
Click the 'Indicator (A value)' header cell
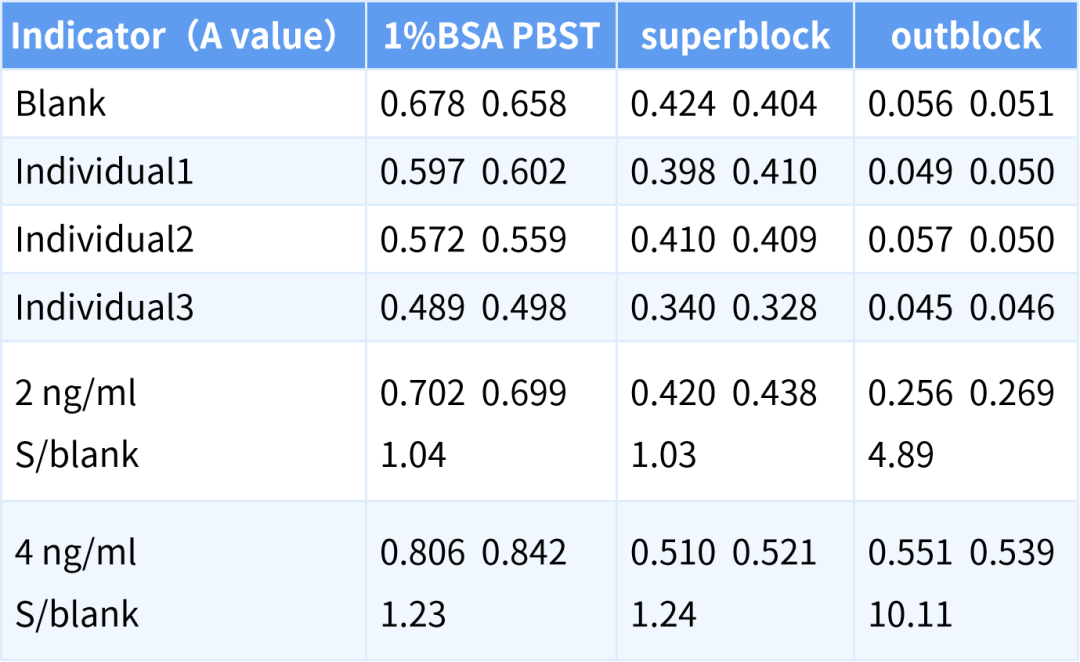[x=175, y=36]
